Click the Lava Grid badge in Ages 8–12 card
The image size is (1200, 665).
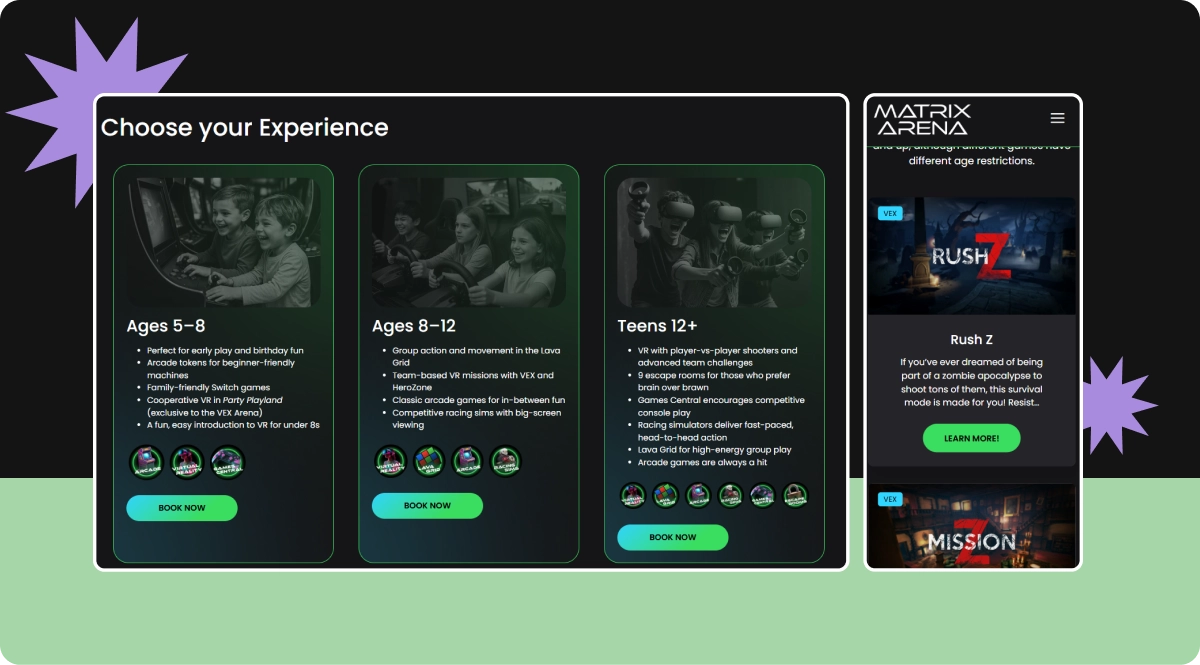point(429,461)
